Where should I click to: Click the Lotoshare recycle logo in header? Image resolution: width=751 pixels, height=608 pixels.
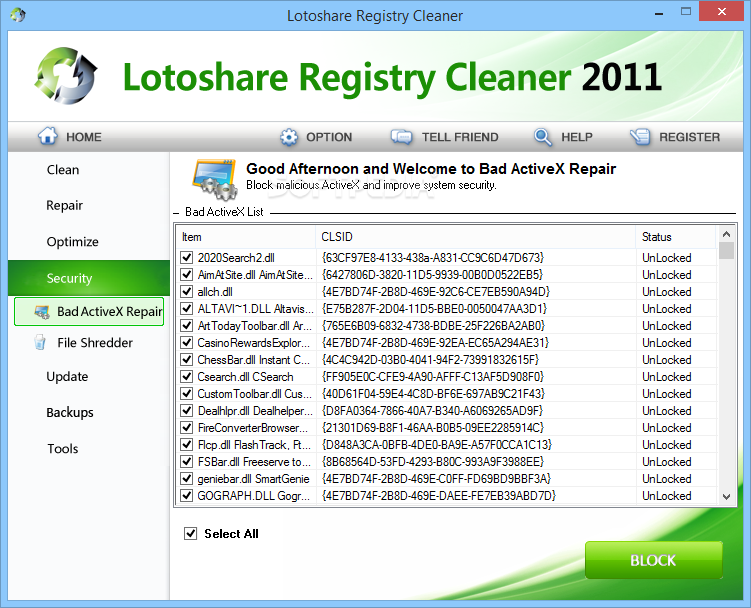point(66,76)
